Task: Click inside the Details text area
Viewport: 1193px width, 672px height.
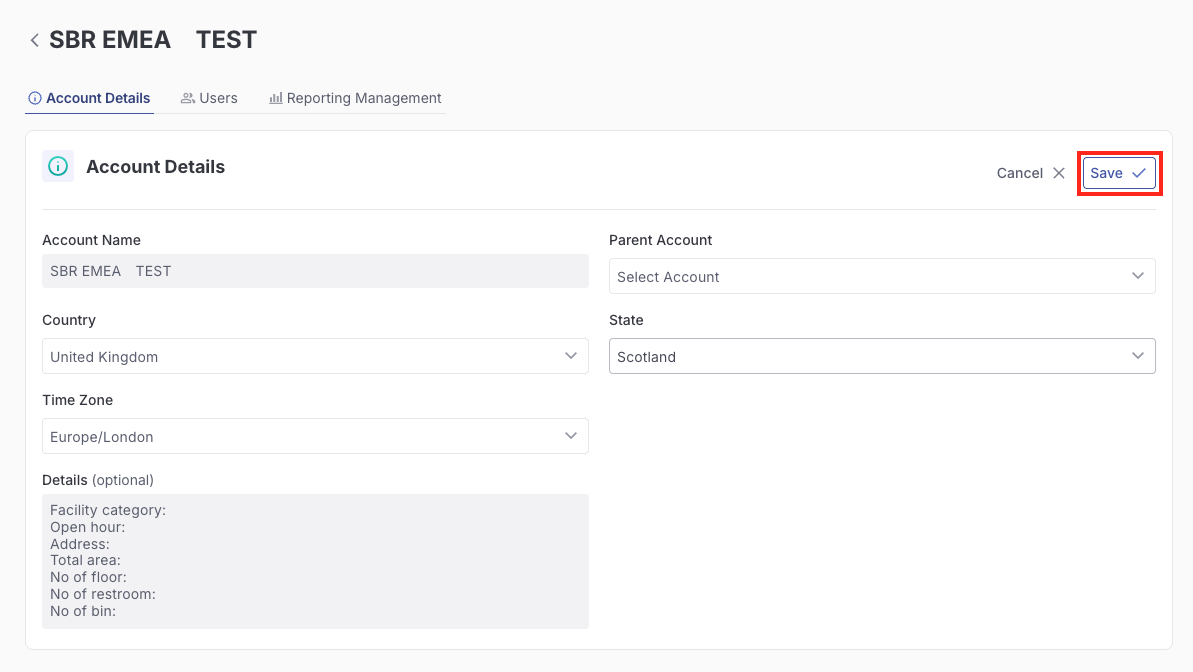Action: pyautogui.click(x=315, y=561)
